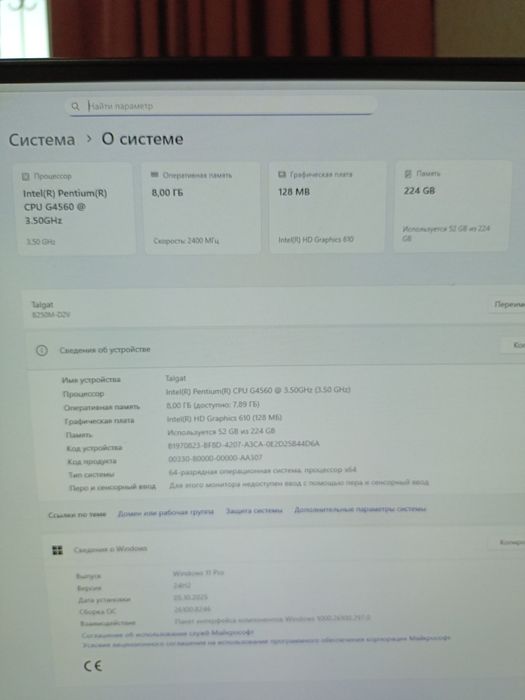Click the processor chip icon
The height and width of the screenshot is (700, 525).
pyautogui.click(x=26, y=177)
